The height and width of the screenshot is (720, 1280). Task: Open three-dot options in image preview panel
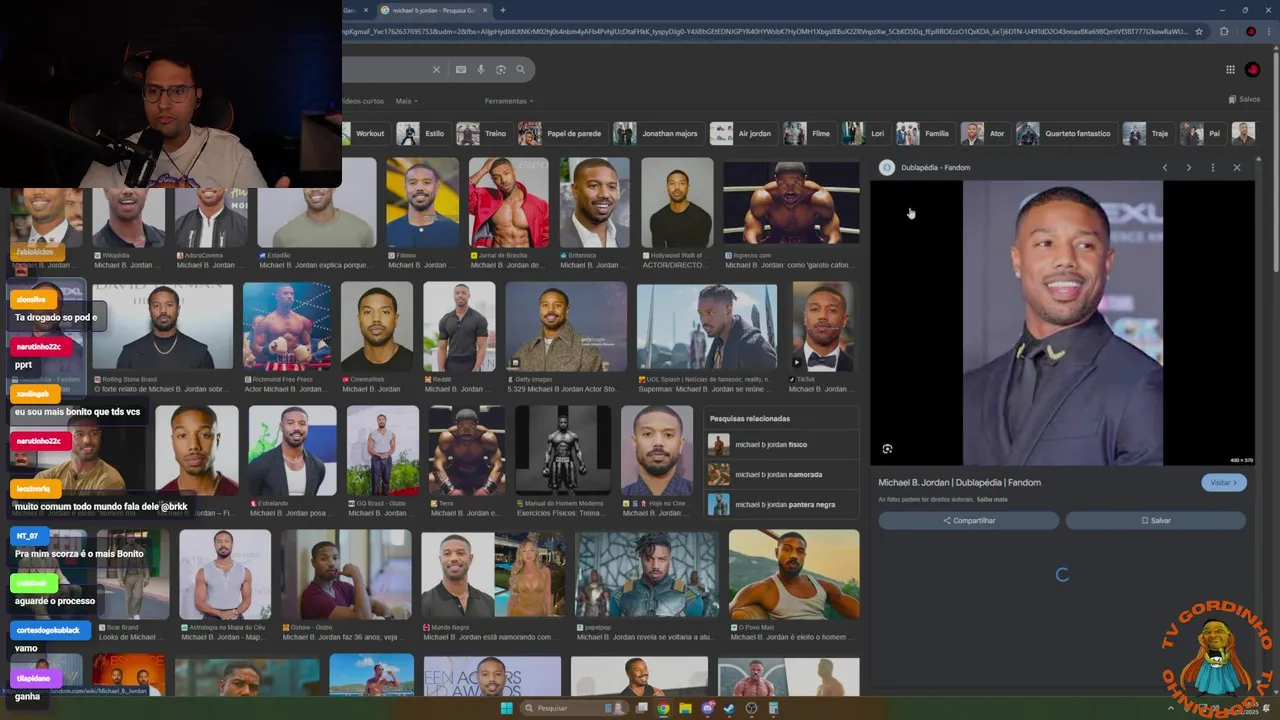[x=1213, y=167]
